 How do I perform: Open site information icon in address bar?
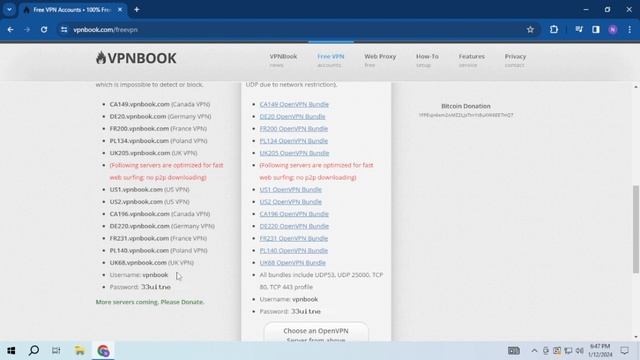[64, 29]
